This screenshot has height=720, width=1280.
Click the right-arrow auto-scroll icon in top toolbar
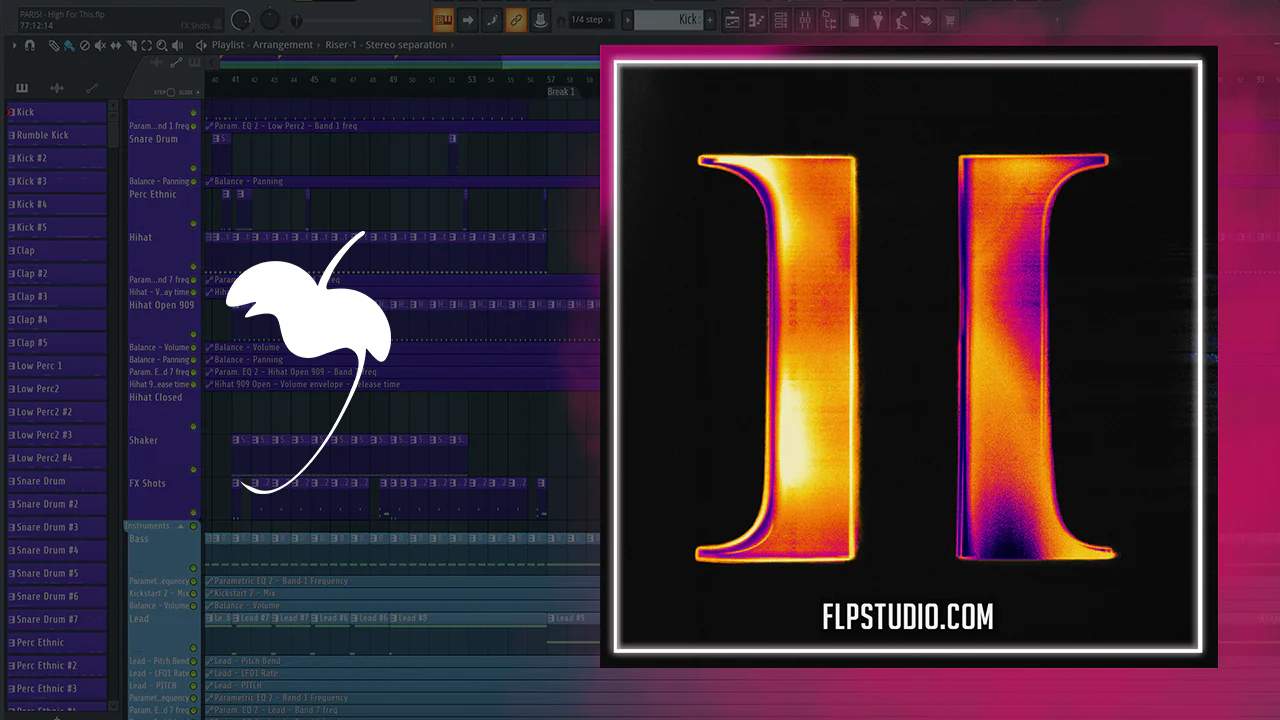pos(468,19)
